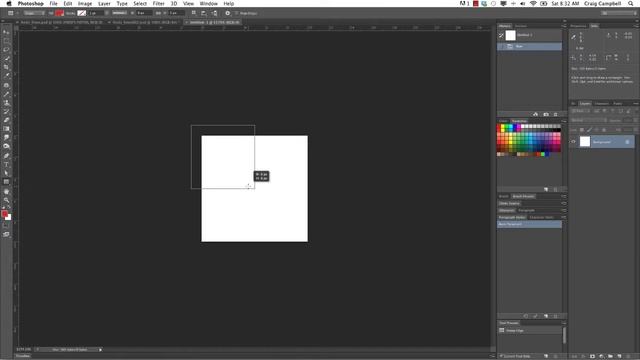Toggle Quick Mask mode icon below color swatches
The height and width of the screenshot is (360, 640).
pos(6,225)
